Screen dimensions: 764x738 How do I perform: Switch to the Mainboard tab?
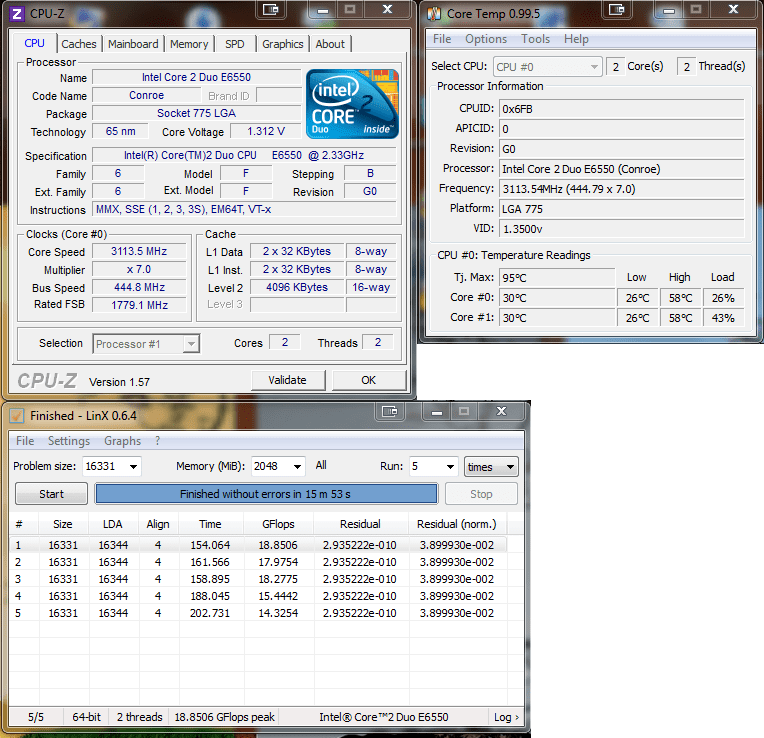[x=133, y=44]
